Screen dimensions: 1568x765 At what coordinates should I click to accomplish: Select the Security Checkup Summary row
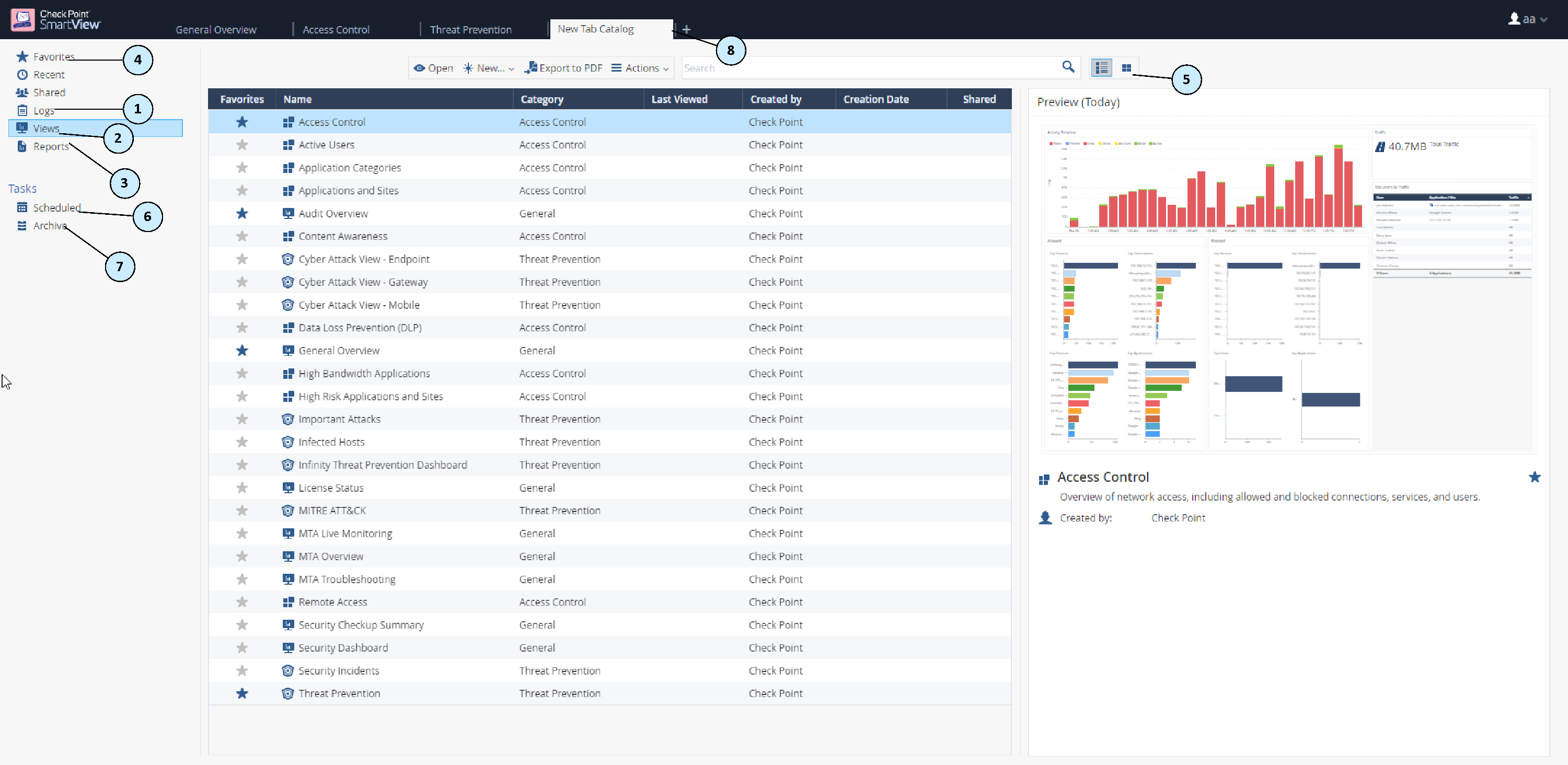(x=609, y=625)
